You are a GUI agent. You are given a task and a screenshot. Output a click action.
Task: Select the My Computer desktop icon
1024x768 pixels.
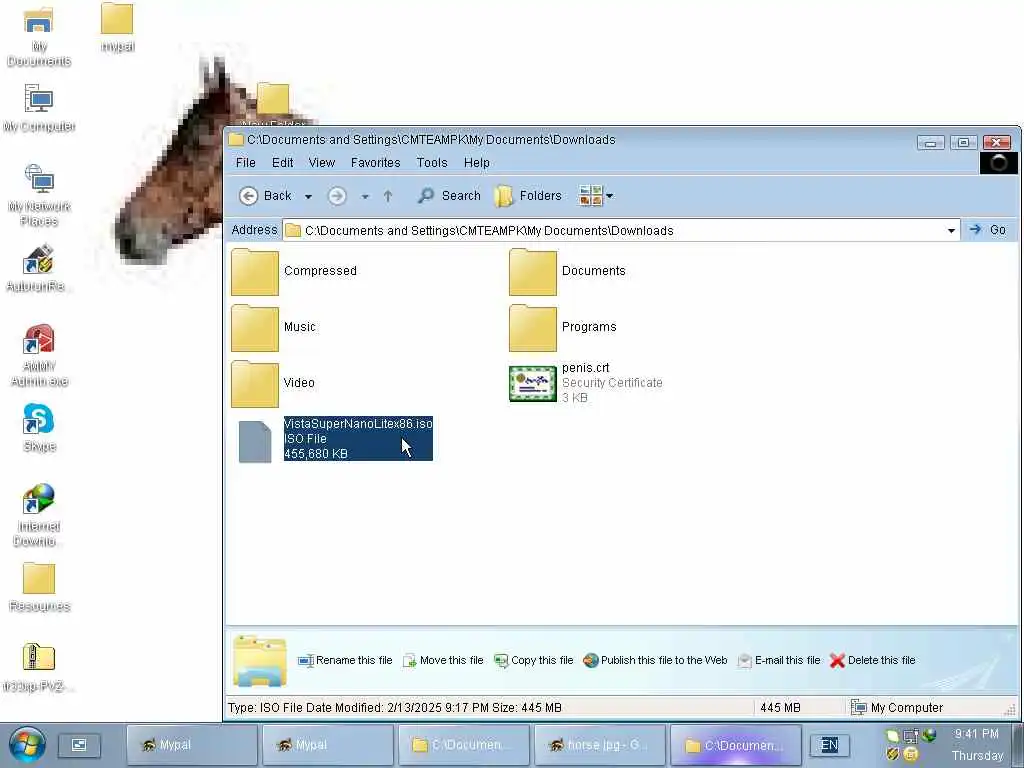point(39,108)
